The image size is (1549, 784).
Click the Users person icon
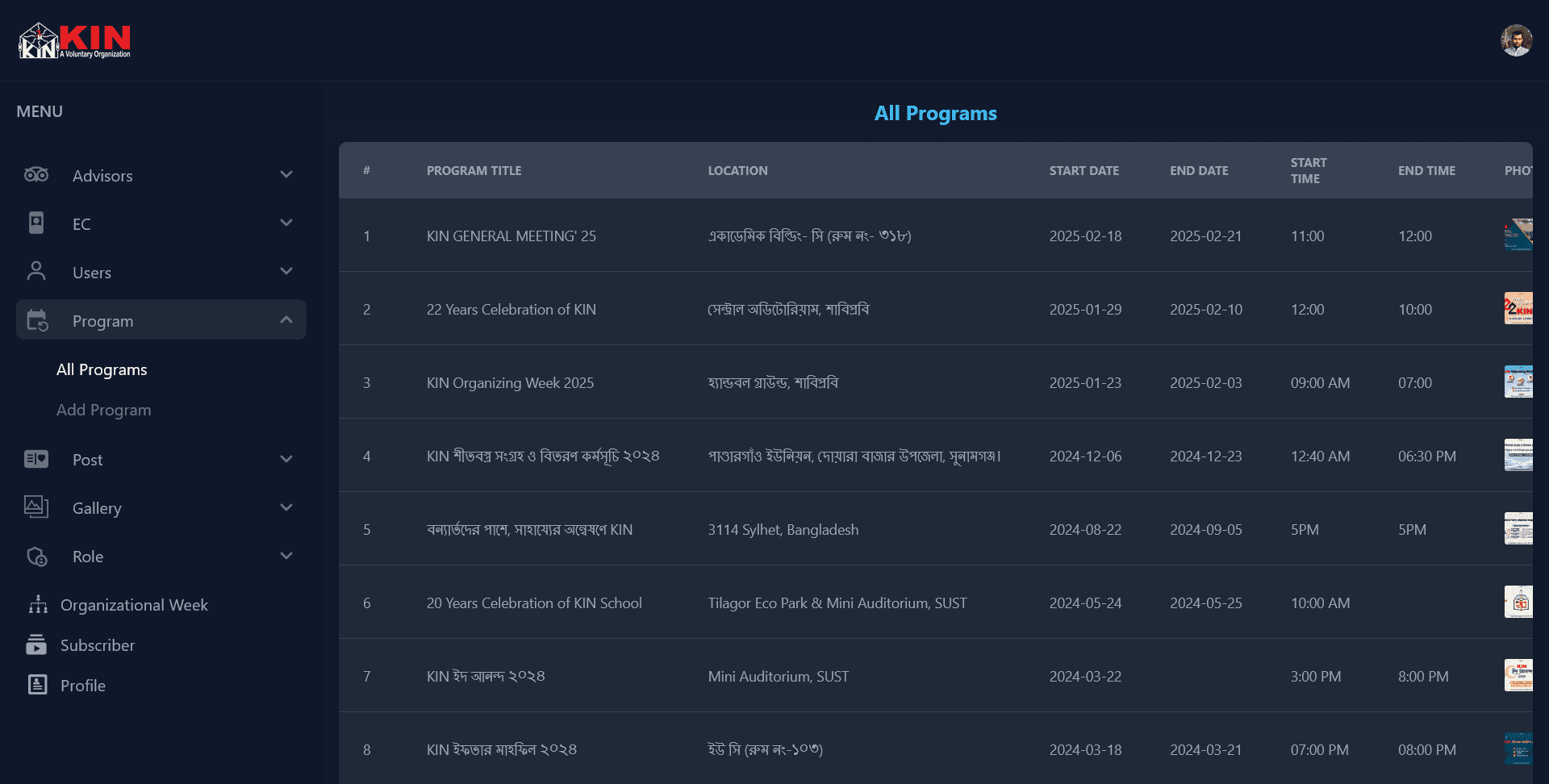35,272
